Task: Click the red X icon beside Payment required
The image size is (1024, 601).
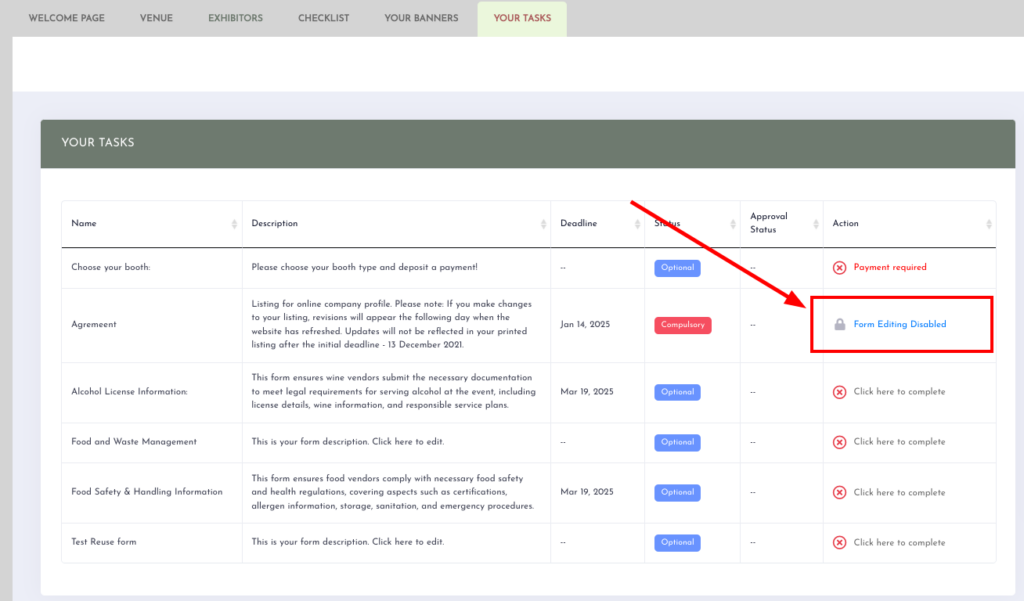Action: 839,268
